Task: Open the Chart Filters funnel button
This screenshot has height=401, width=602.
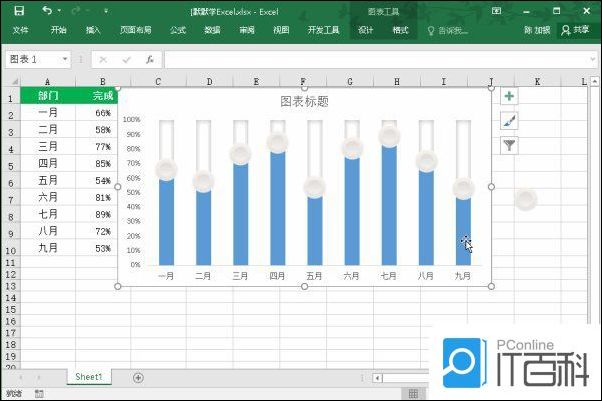Action: (x=509, y=145)
